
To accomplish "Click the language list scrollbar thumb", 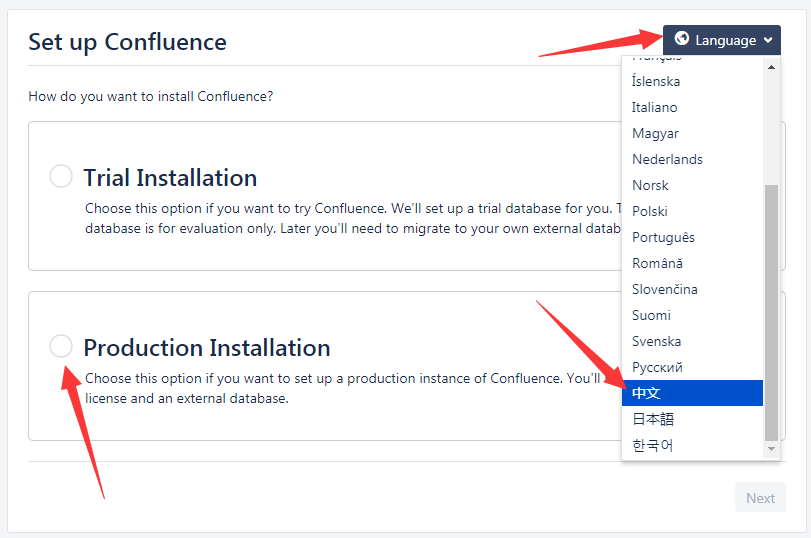I will (771, 312).
